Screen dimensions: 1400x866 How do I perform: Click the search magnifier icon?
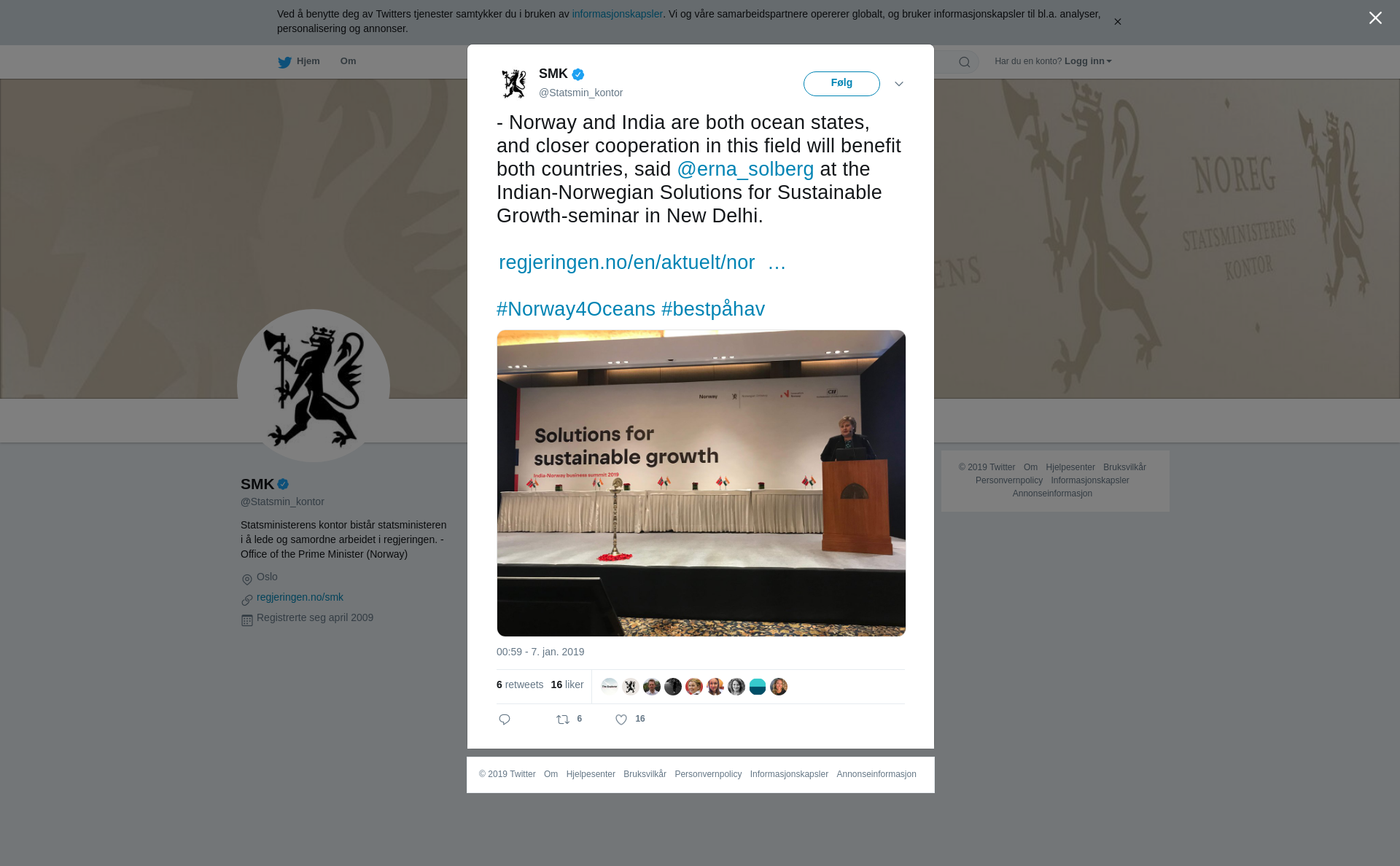(x=965, y=62)
